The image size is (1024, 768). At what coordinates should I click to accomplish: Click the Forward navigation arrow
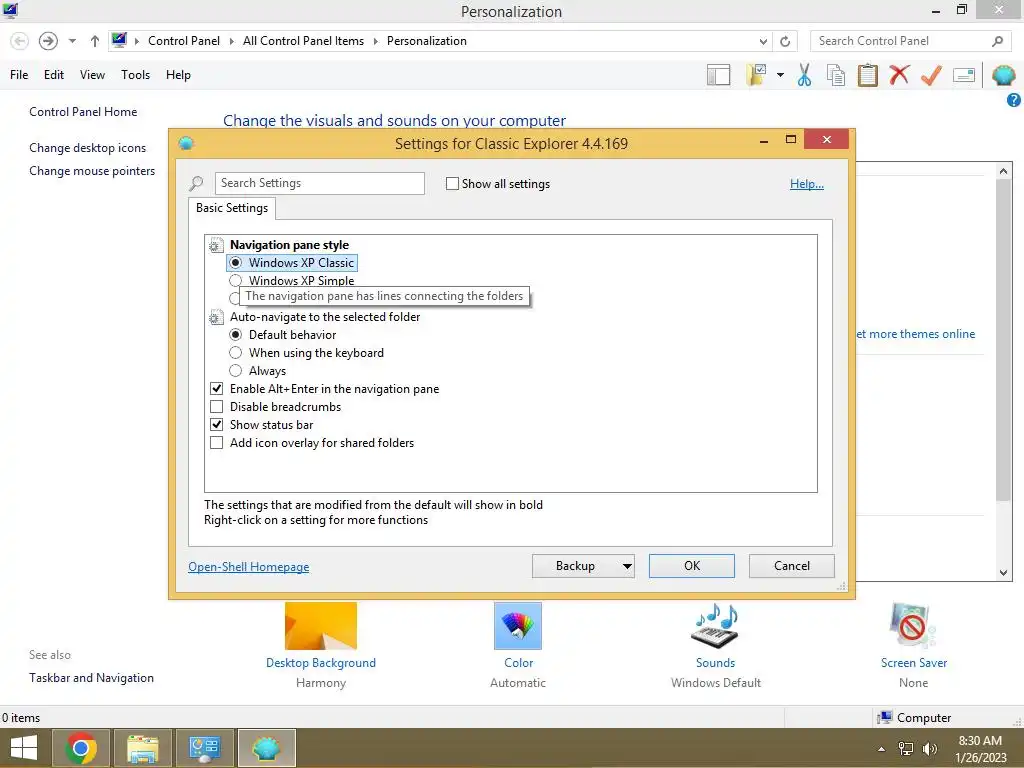pyautogui.click(x=48, y=41)
